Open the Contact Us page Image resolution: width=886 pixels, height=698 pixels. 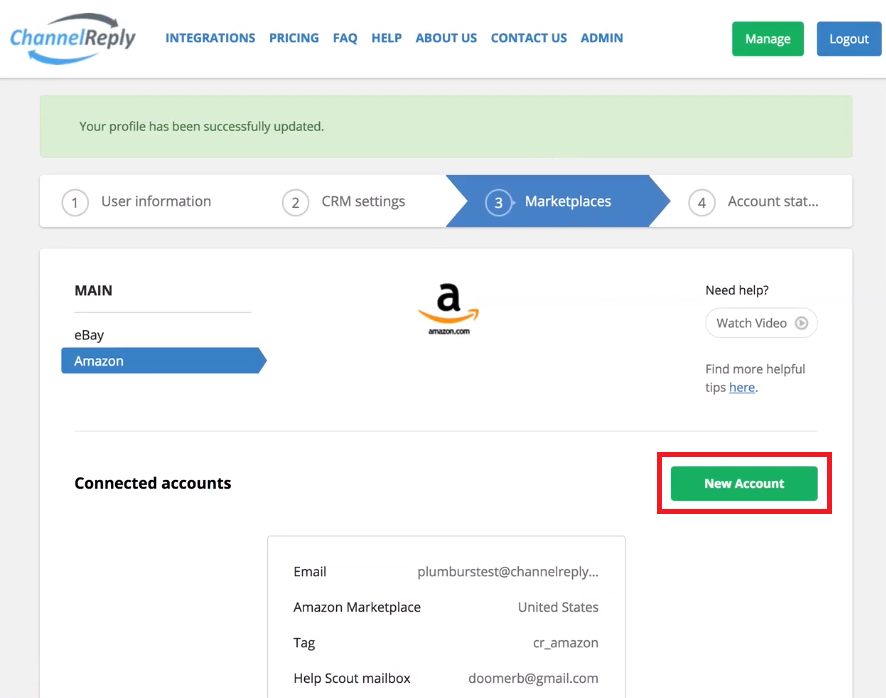[x=529, y=38]
